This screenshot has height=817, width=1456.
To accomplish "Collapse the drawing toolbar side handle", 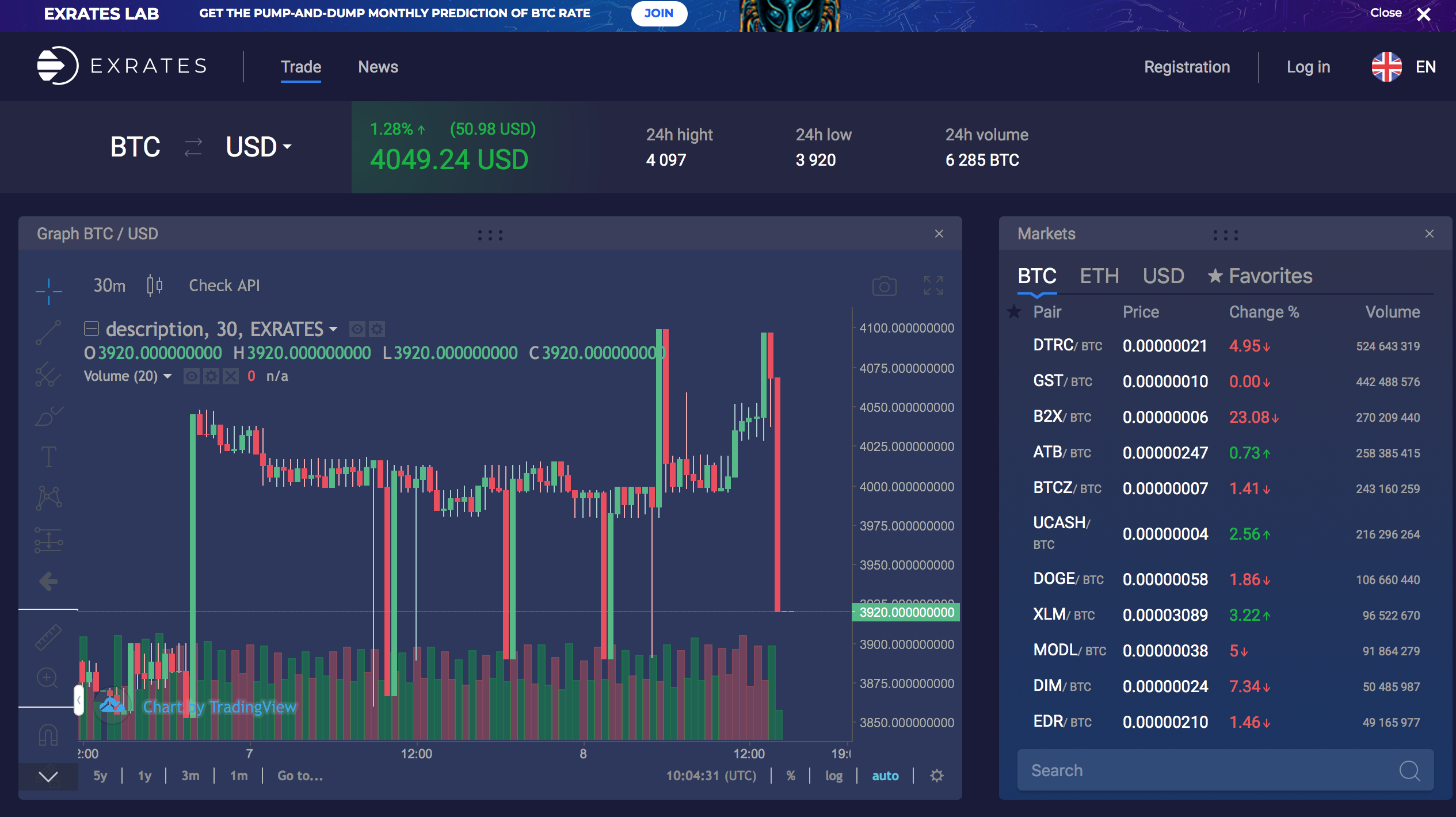I will point(79,700).
